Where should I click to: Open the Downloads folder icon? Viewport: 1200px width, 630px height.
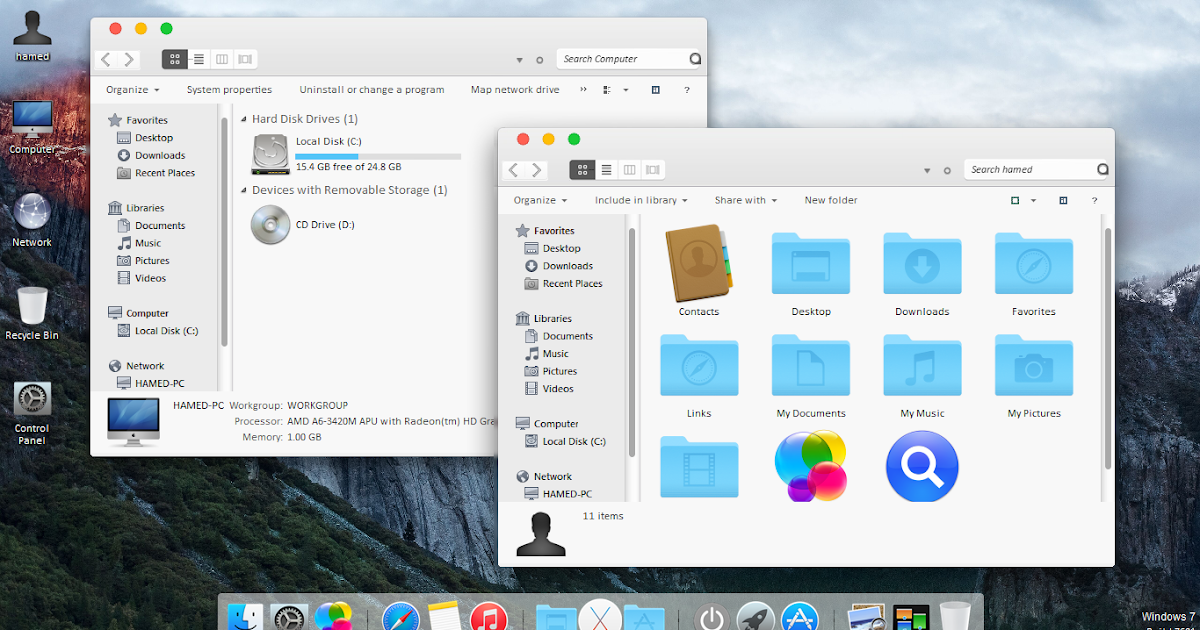coord(922,265)
